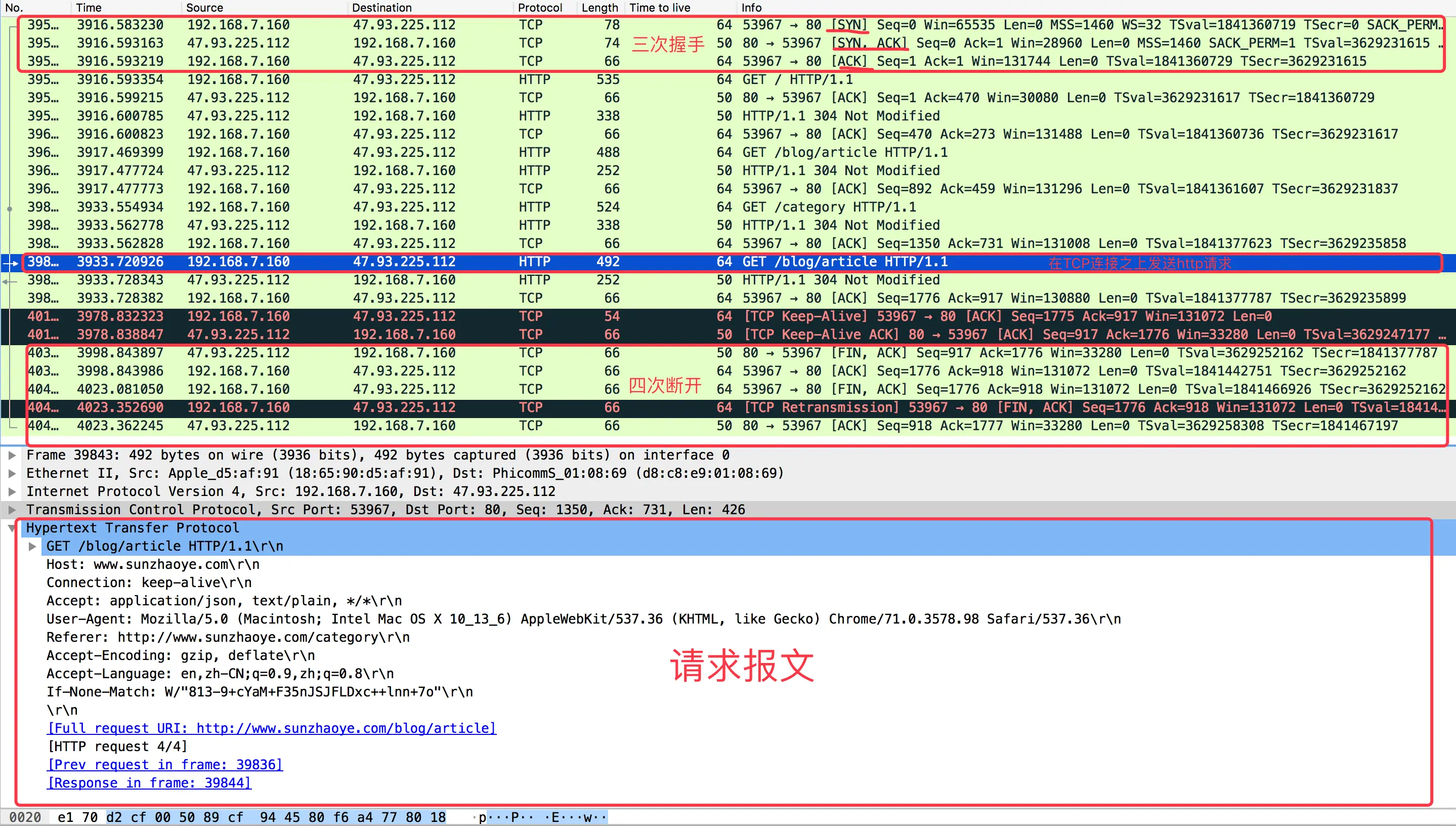Select the first SYN handshake packet
The image size is (1456, 826).
397,24
